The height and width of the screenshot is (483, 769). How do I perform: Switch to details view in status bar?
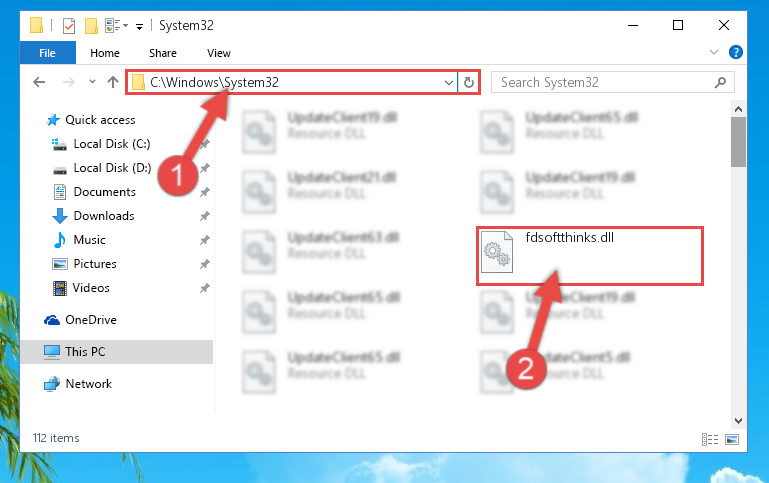click(x=710, y=439)
